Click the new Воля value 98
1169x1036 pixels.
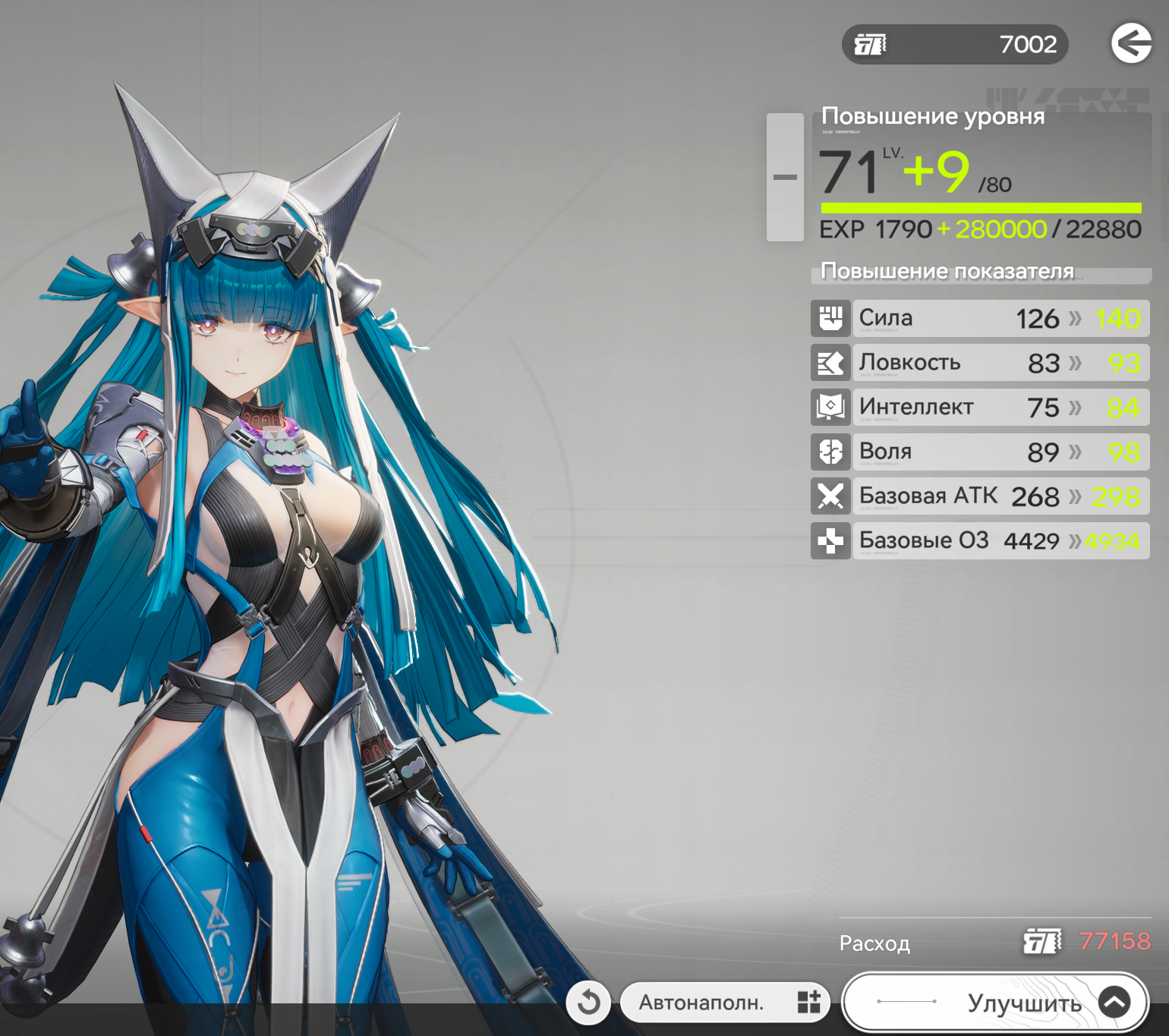tap(1124, 452)
